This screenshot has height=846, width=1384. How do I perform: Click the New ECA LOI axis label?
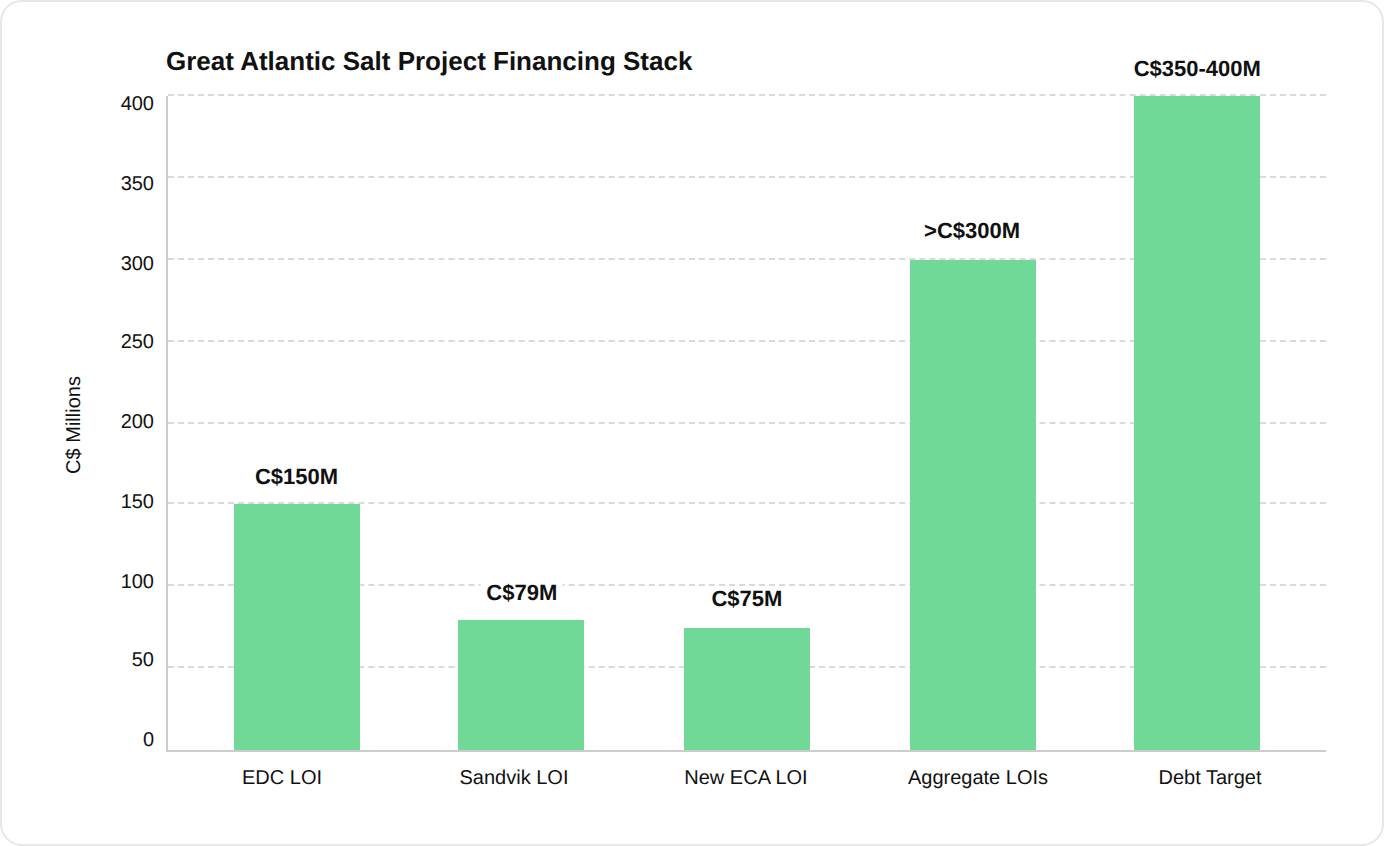point(746,777)
